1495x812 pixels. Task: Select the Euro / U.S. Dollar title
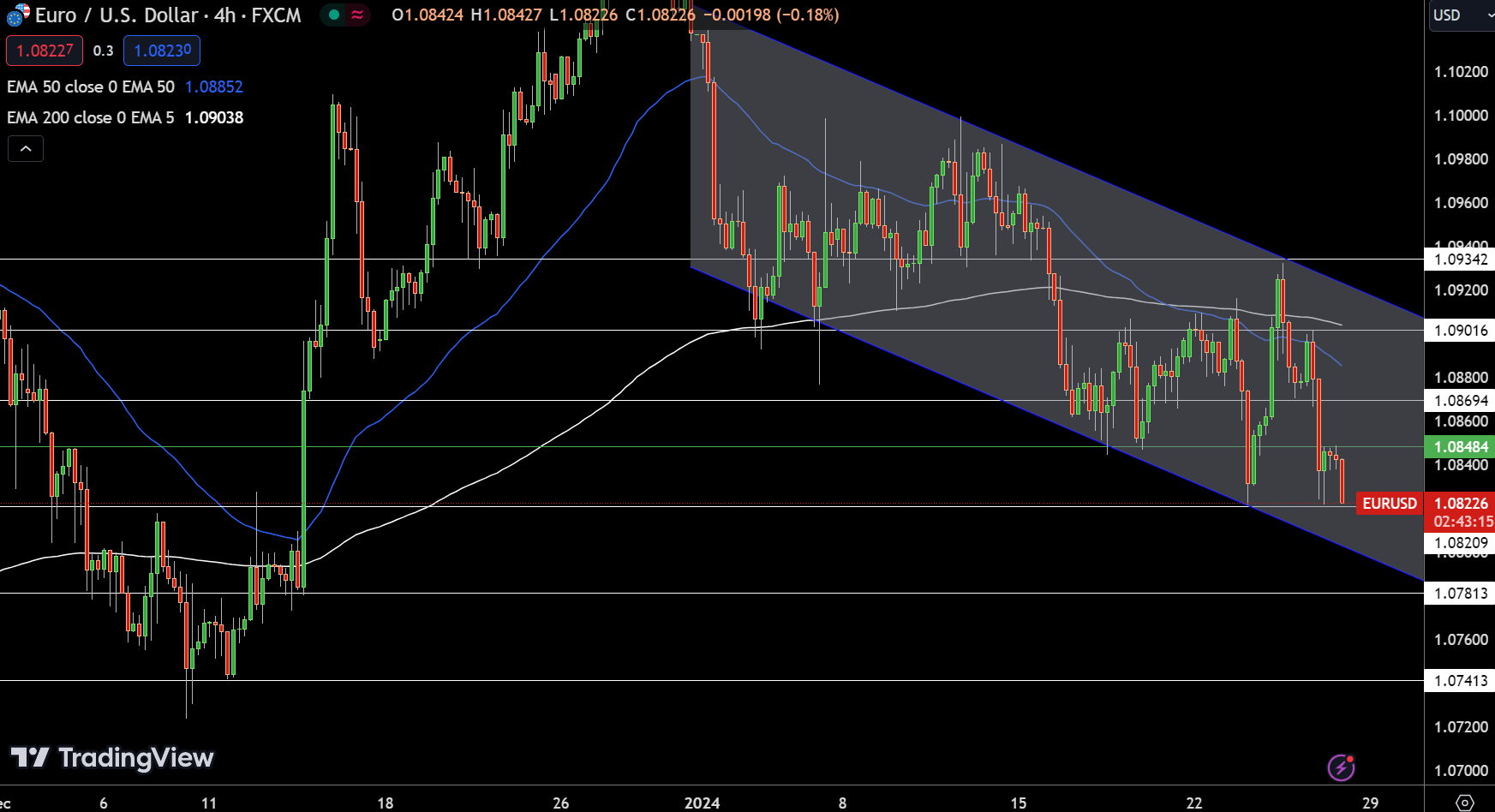(117, 15)
